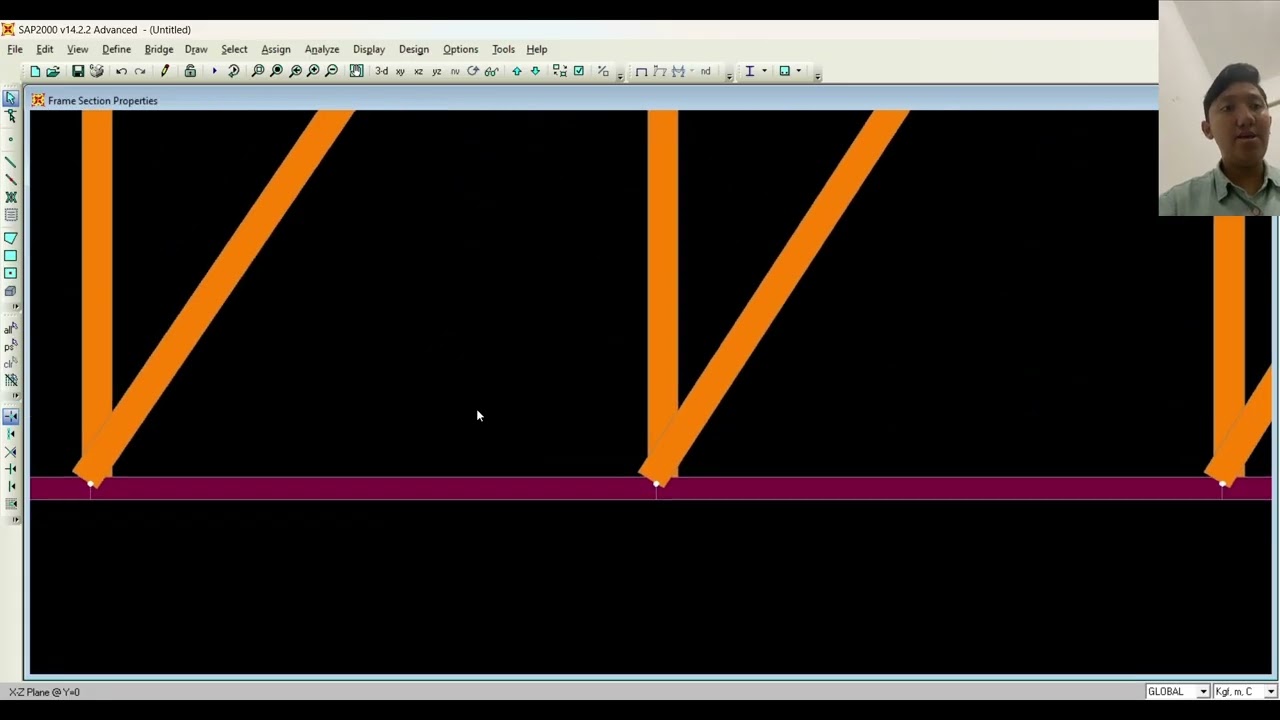Click the Show Undeformed Shape icon
The width and height of the screenshot is (1280, 720).
(641, 71)
